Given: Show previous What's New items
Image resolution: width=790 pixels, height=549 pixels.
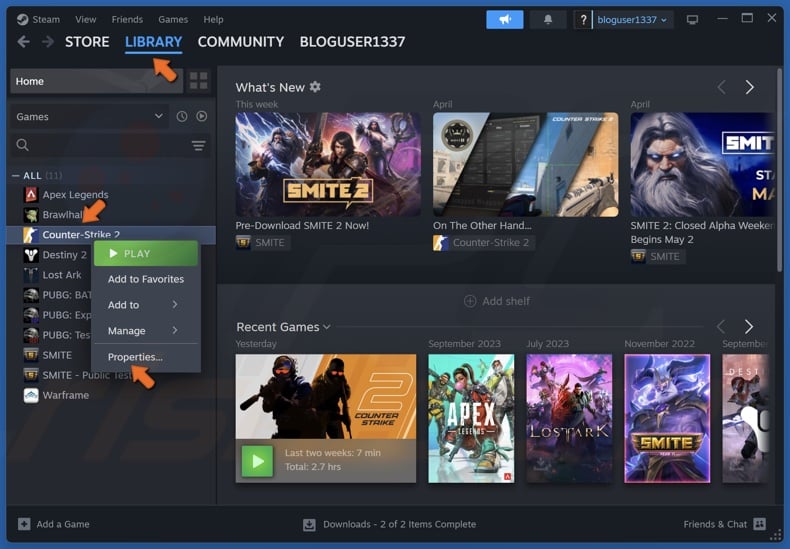Looking at the screenshot, I should pos(721,87).
